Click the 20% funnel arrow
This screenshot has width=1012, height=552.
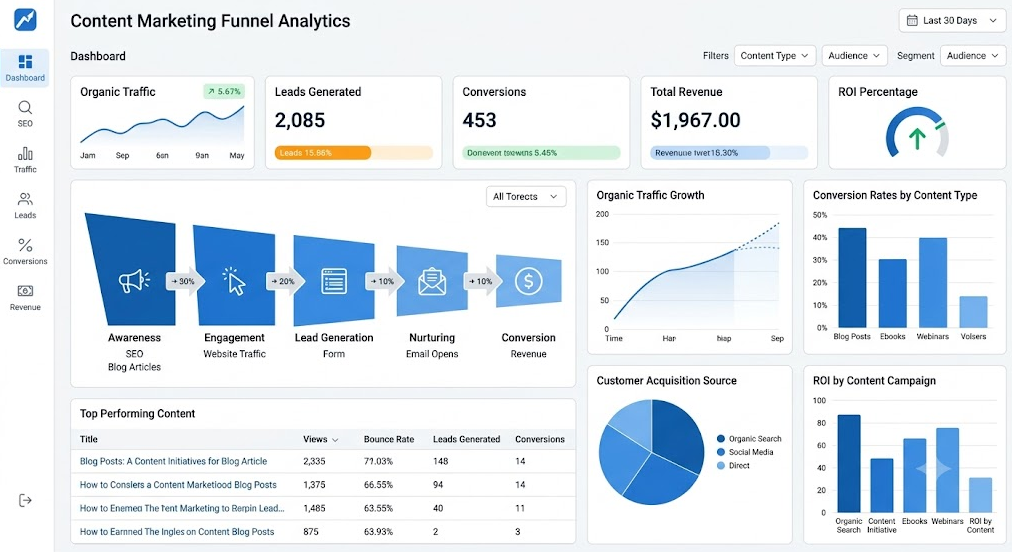[x=285, y=281]
